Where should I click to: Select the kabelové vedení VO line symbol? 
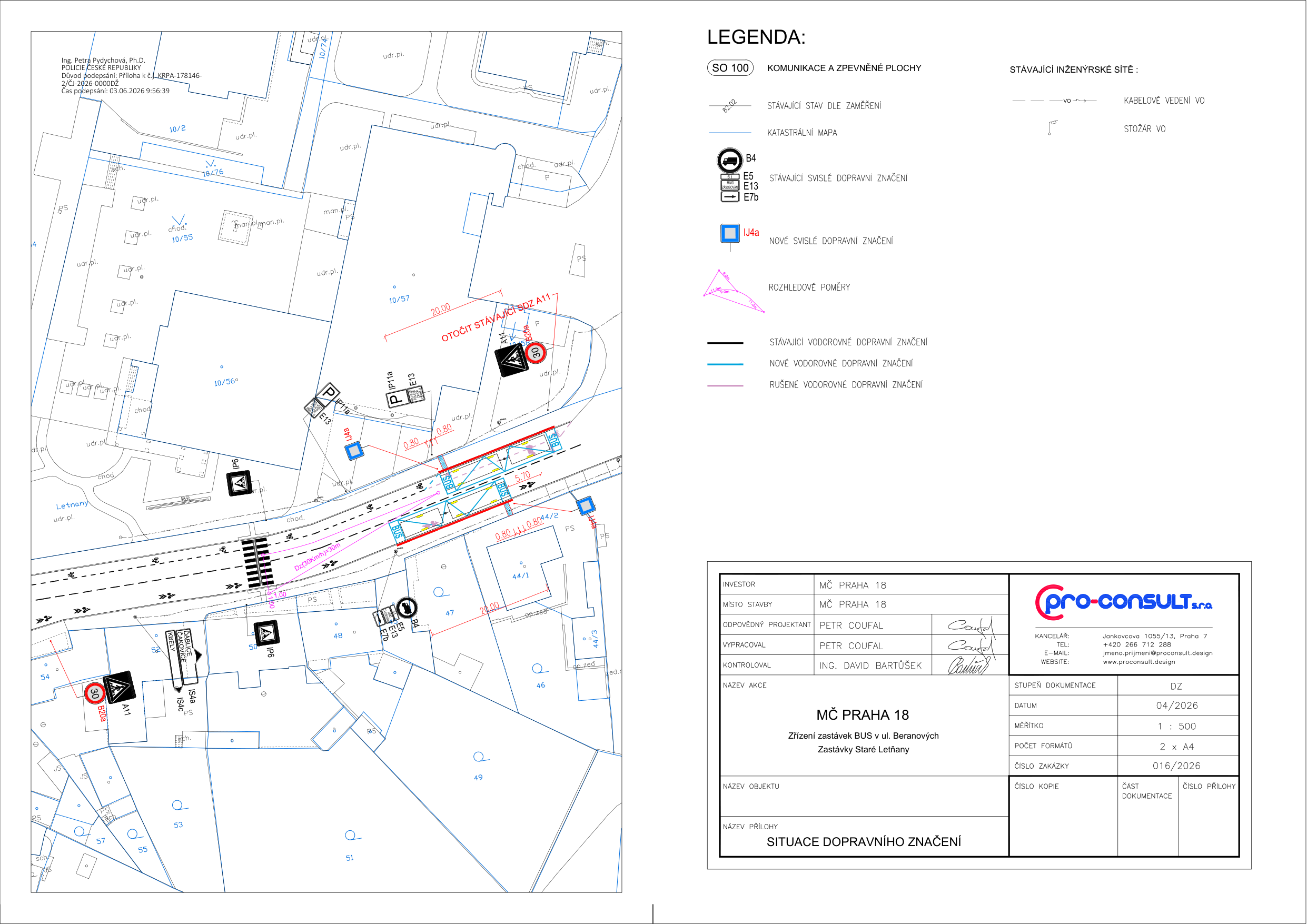click(x=1054, y=101)
